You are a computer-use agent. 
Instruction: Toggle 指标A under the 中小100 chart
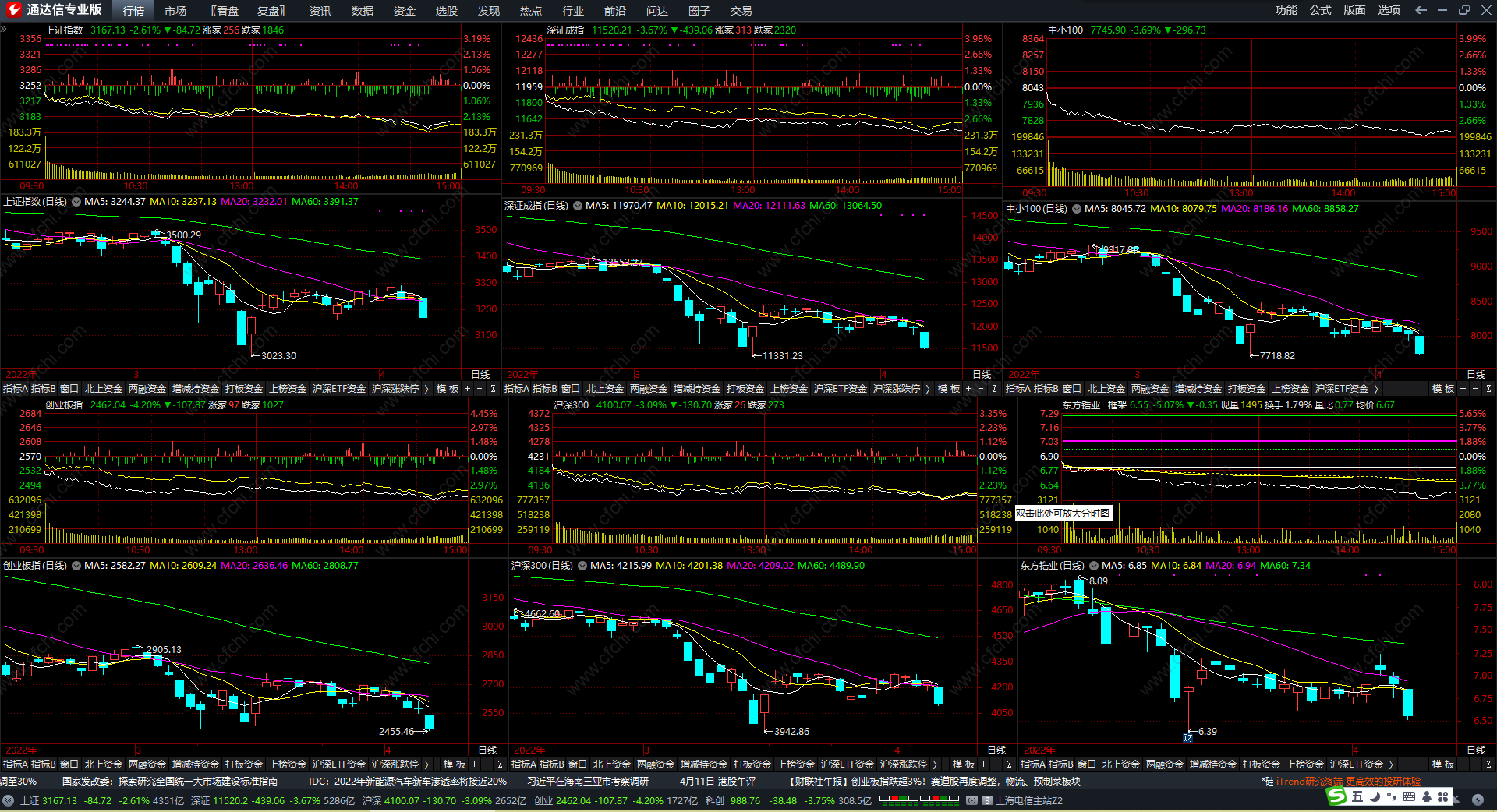point(1018,388)
